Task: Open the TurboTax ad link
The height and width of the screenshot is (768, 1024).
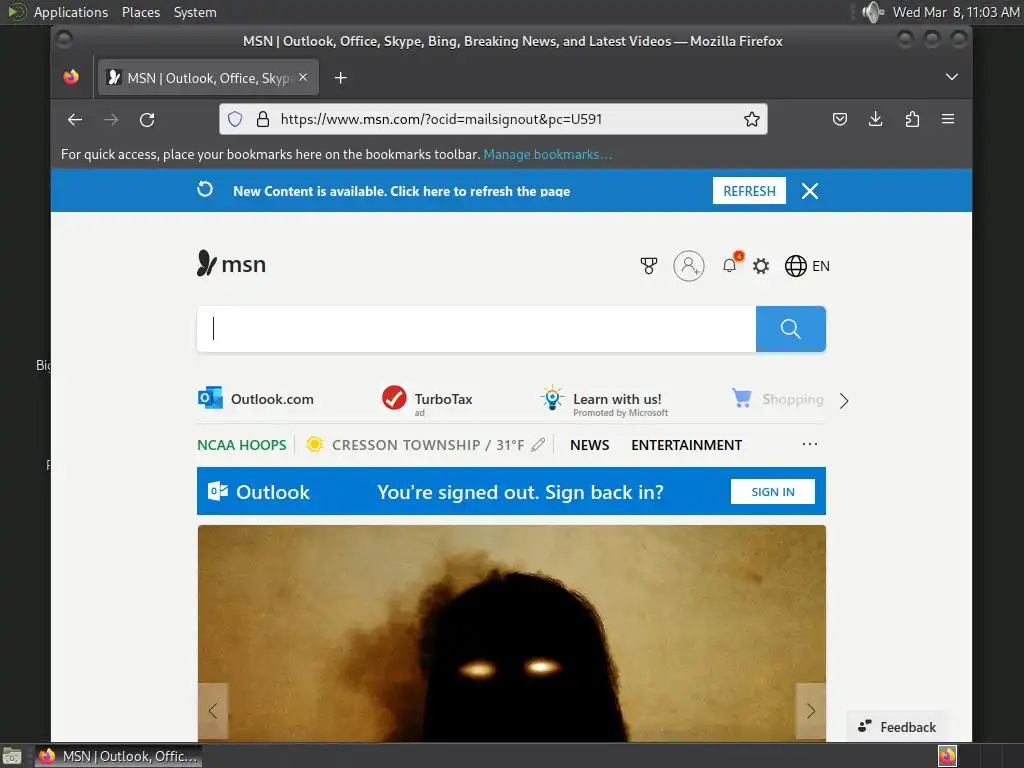Action: [x=427, y=398]
